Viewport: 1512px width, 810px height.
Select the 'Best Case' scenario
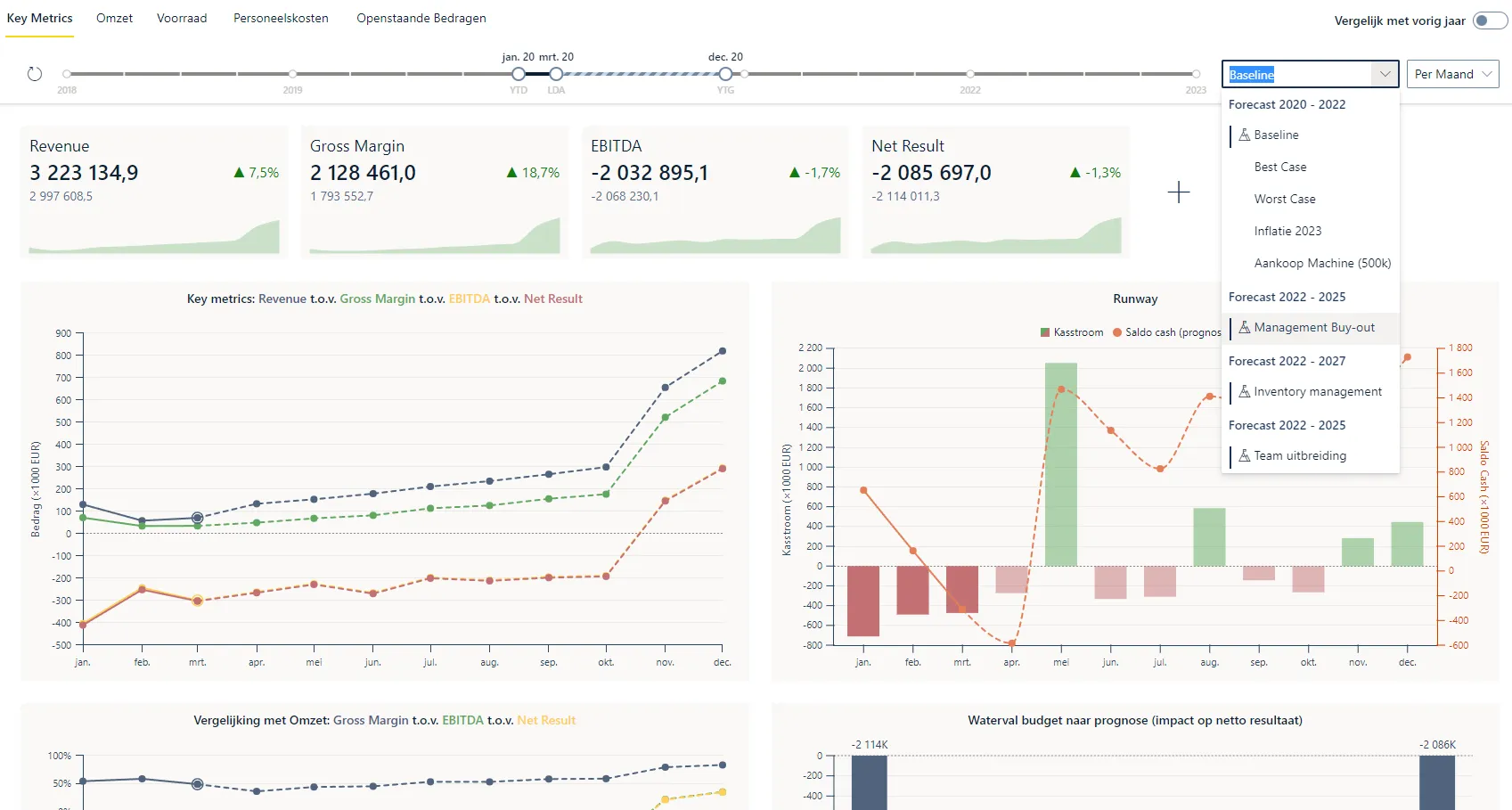click(1280, 167)
